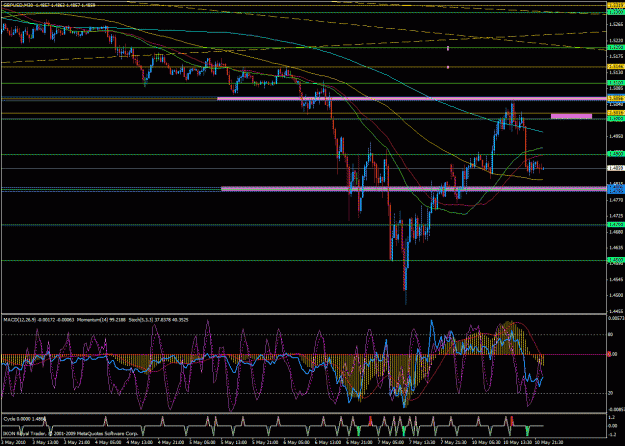625x446 pixels.
Task: Click the green 1.5250 price label
Action: coord(615,47)
